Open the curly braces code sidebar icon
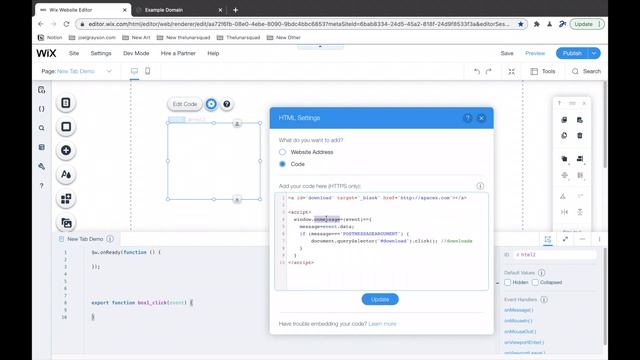The height and width of the screenshot is (360, 640). pyautogui.click(x=41, y=109)
